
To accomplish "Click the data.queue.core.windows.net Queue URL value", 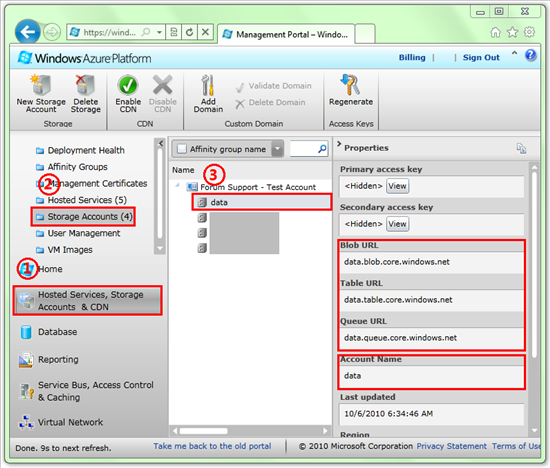I will (400, 338).
